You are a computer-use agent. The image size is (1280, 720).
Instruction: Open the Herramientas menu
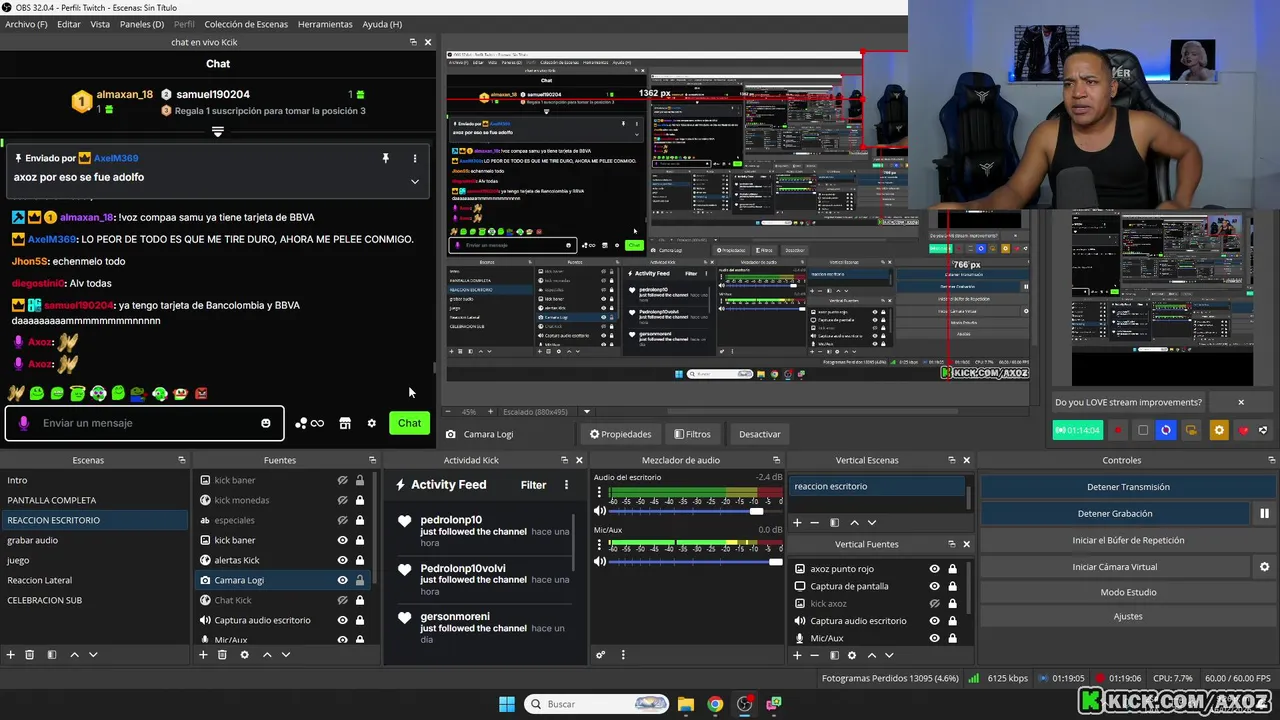click(x=325, y=24)
